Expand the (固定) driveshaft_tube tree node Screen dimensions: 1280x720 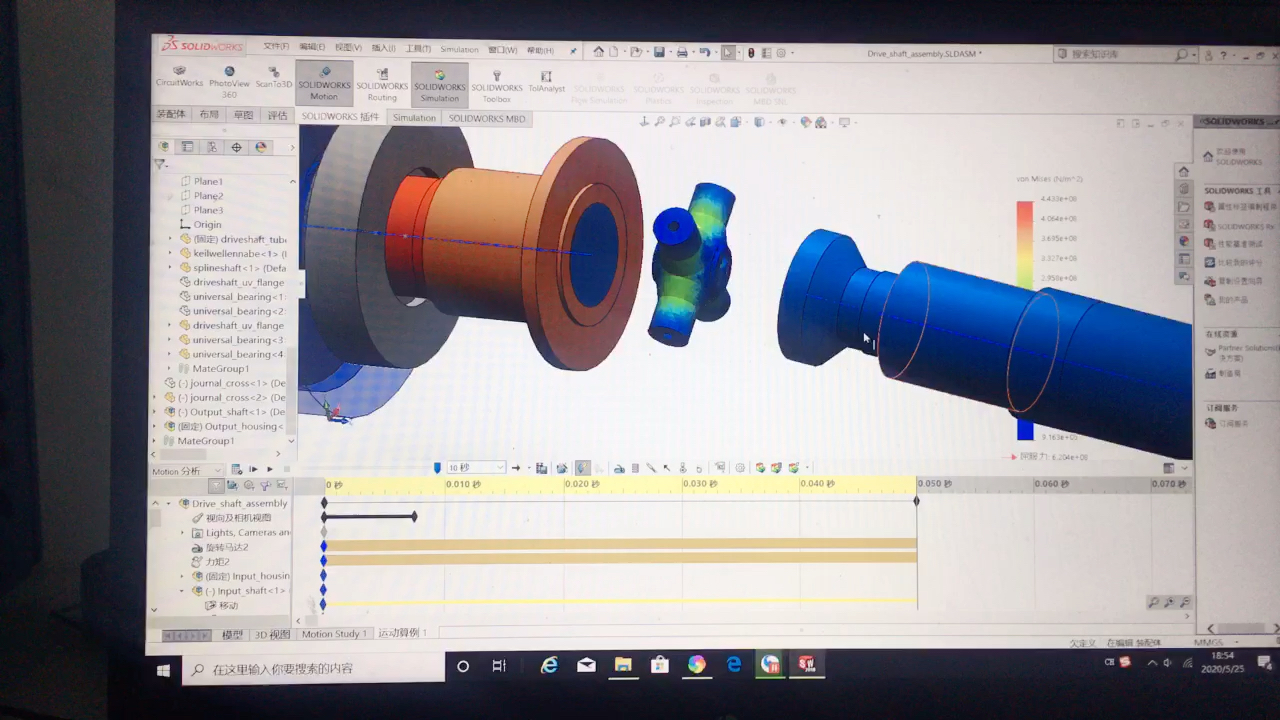(x=171, y=239)
